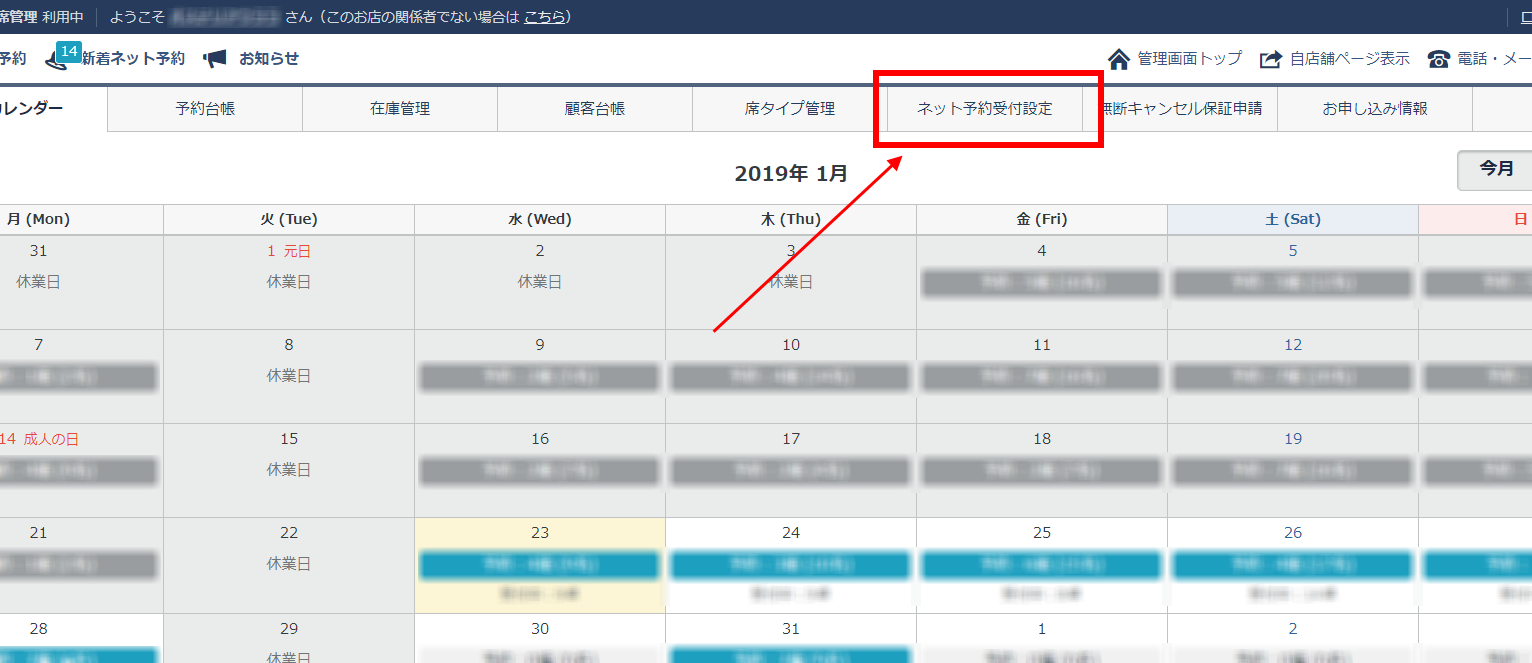Open the 席タイプ管理 tab
The height and width of the screenshot is (663, 1532).
tap(790, 109)
